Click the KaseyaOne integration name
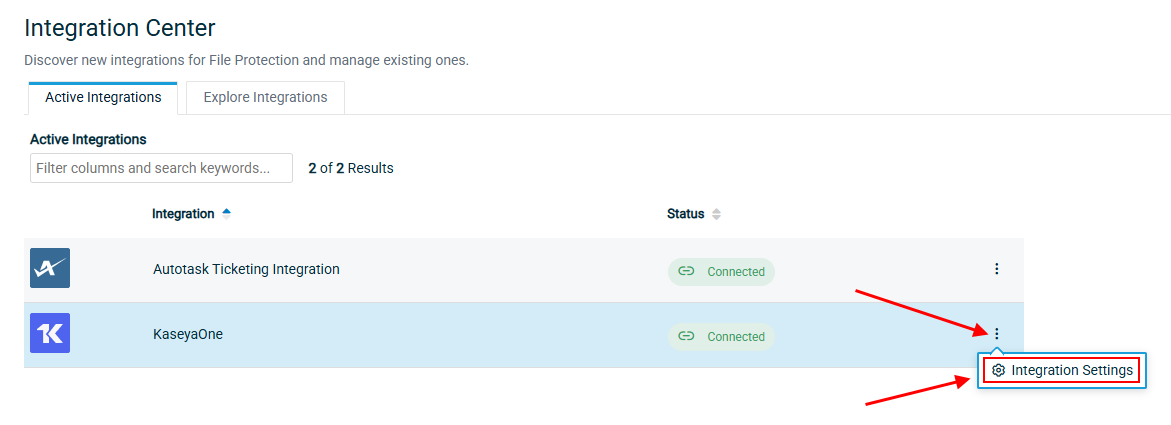1171x425 pixels. [188, 334]
